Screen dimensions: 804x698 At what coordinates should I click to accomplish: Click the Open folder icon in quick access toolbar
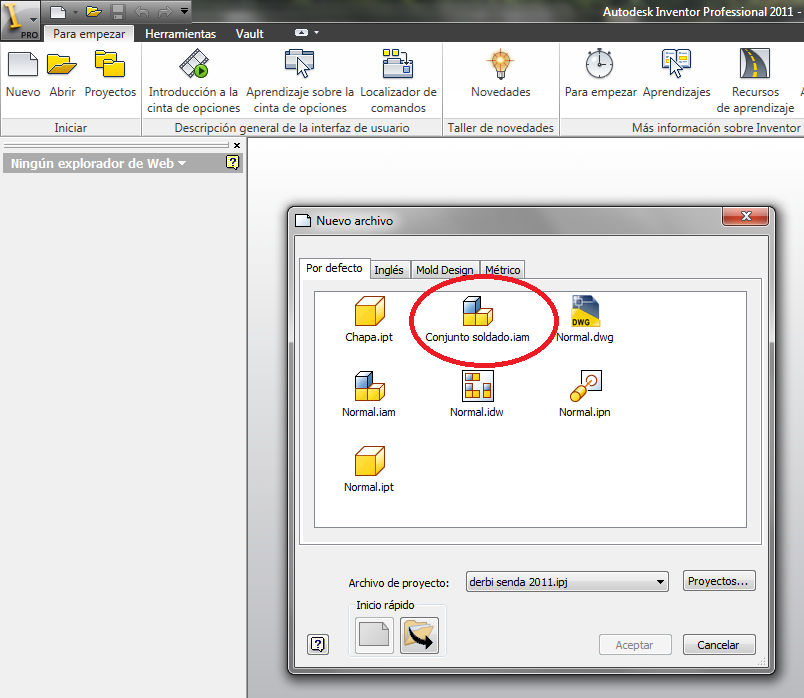(x=93, y=11)
